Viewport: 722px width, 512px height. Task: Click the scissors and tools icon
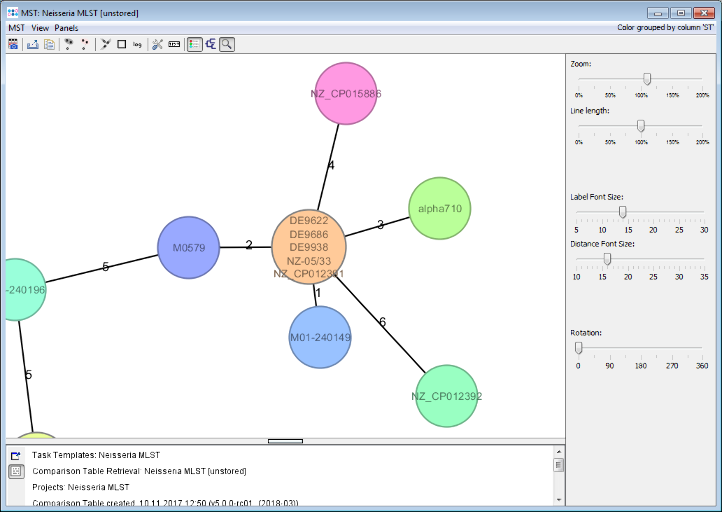[x=157, y=44]
